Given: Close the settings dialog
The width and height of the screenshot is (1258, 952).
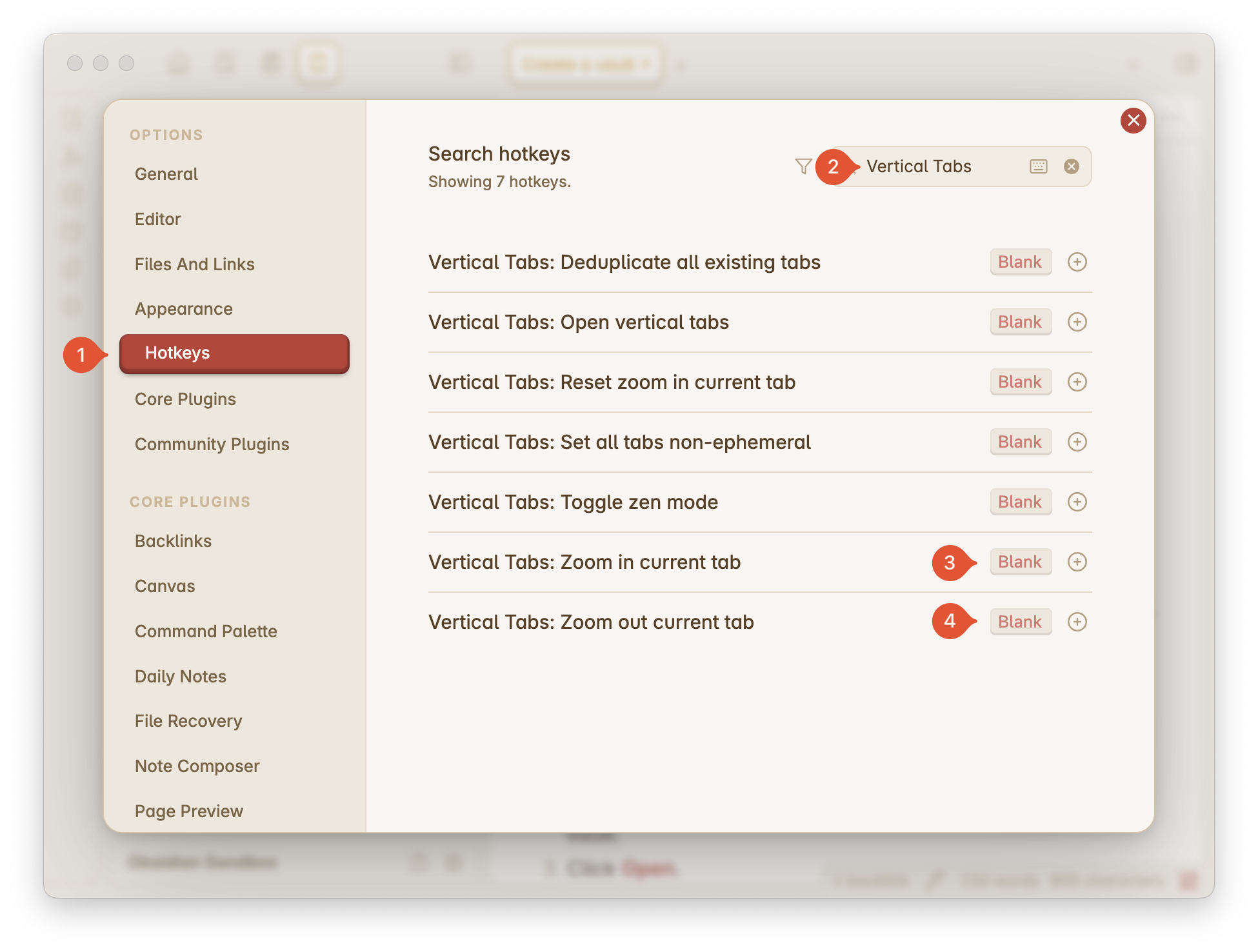Looking at the screenshot, I should coord(1133,121).
